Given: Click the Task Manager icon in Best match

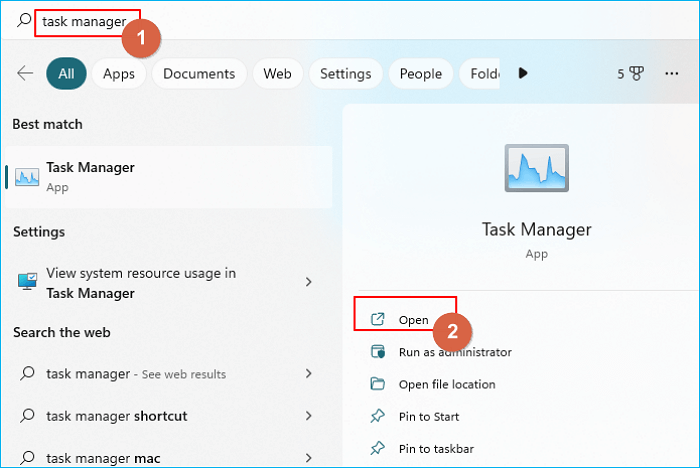Looking at the screenshot, I should [x=27, y=177].
